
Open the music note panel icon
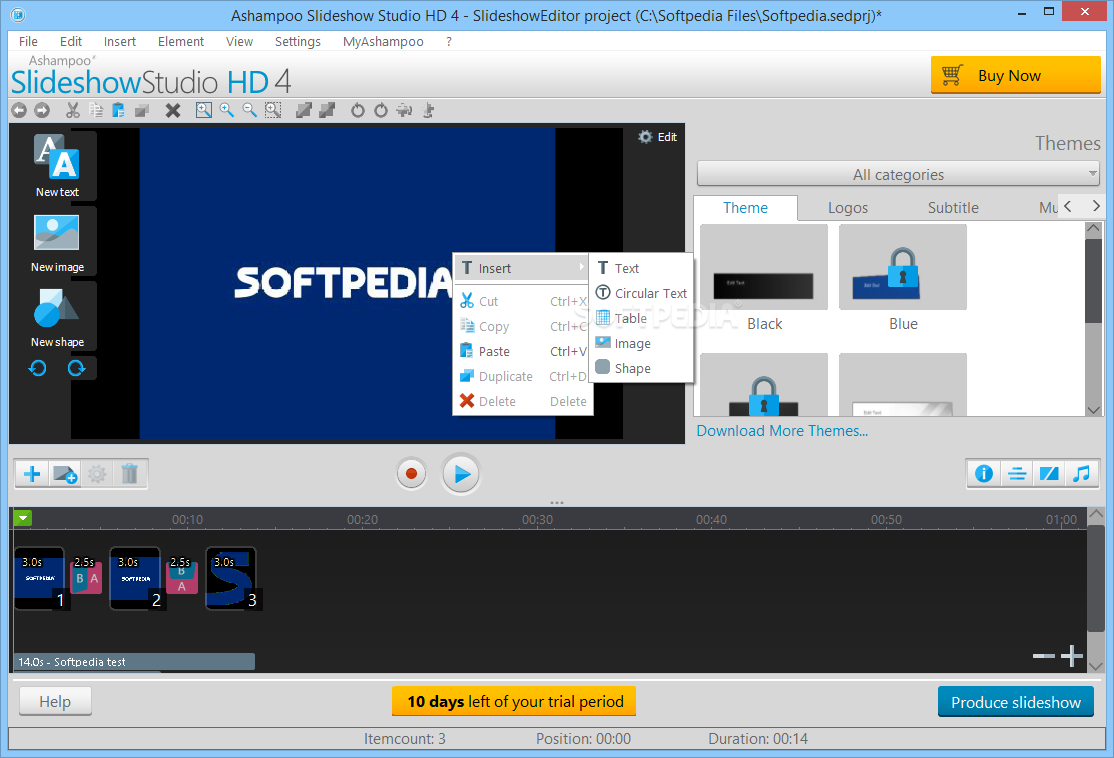1081,474
